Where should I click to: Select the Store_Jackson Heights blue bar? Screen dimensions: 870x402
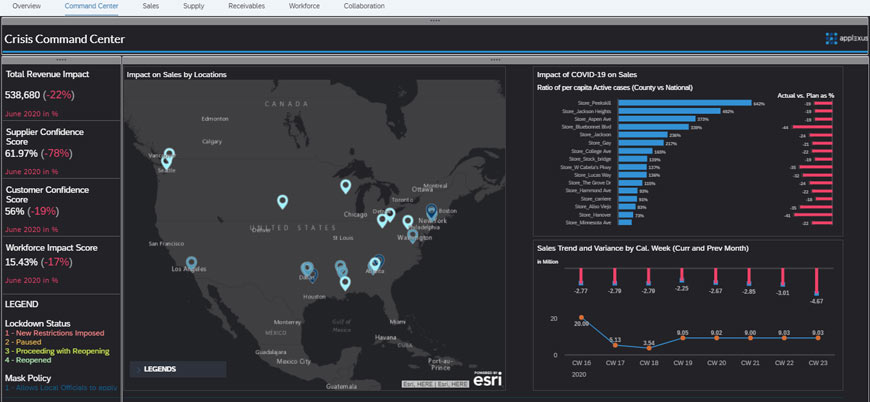click(669, 111)
